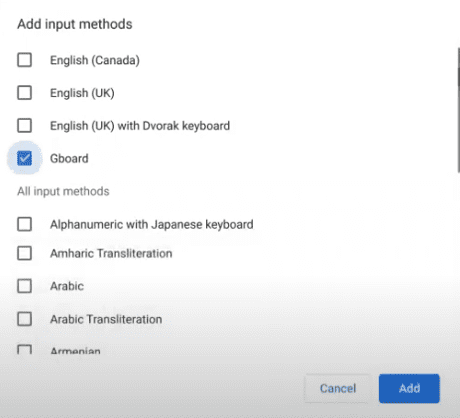Enable the Arabic Transliteration checkbox

(24, 319)
